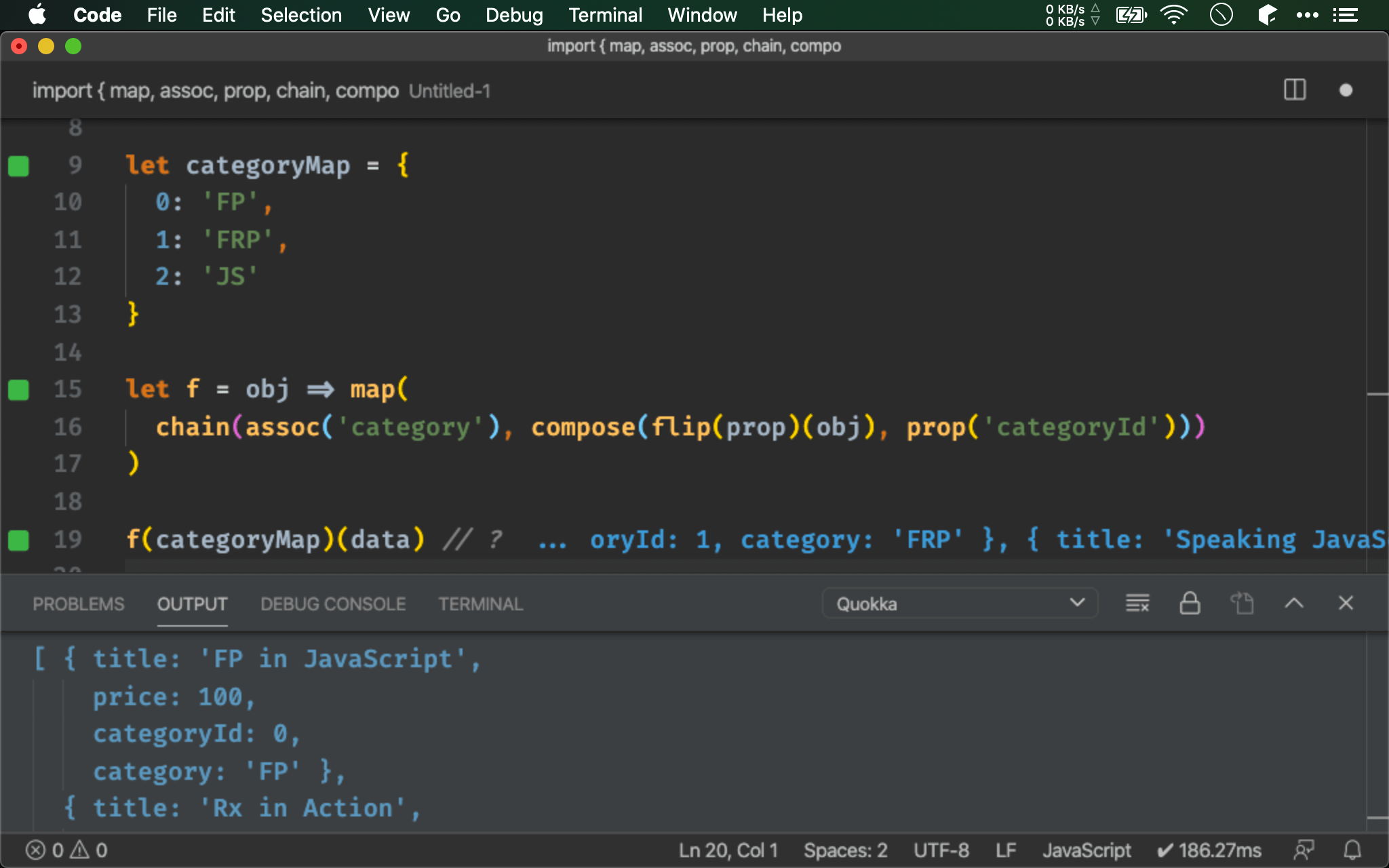Open the output log in editor
Viewport: 1389px width, 868px height.
coord(1242,603)
